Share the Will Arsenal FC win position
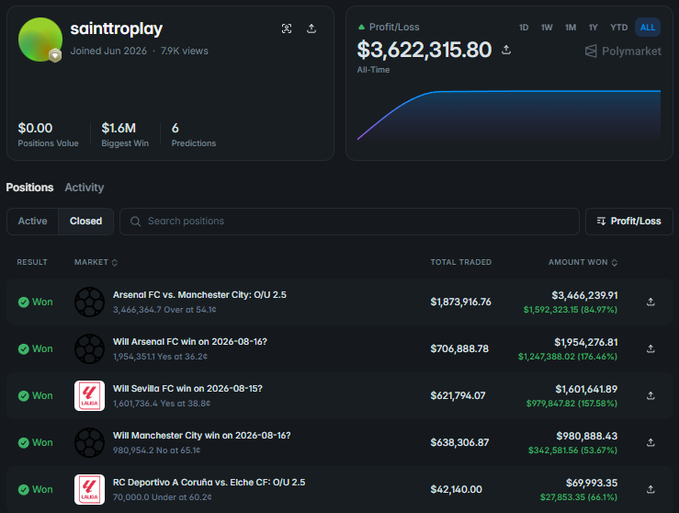Viewport: 679px width, 513px height. [650, 348]
